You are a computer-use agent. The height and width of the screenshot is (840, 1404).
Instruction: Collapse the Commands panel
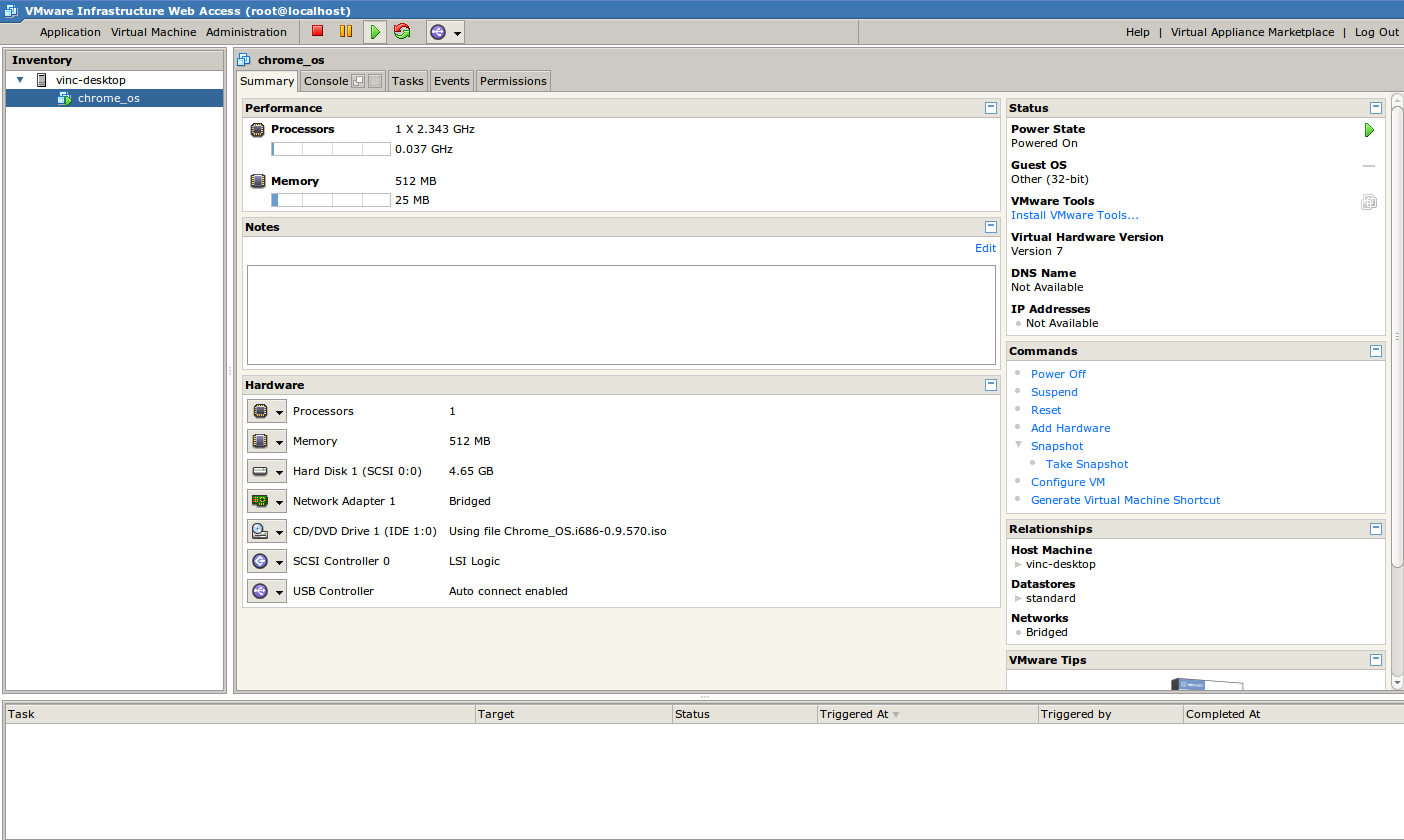point(1376,351)
